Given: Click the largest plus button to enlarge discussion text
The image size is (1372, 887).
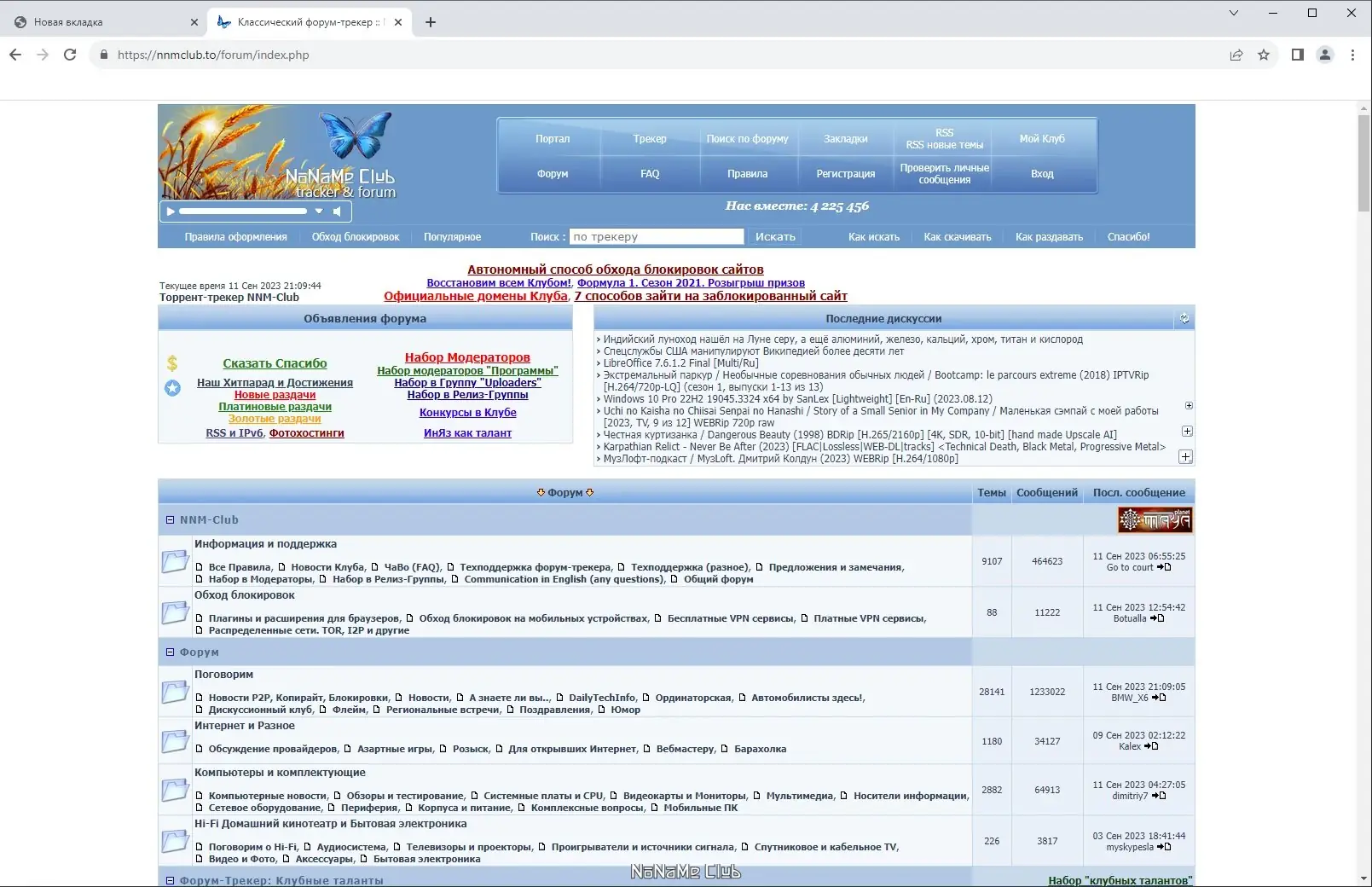Looking at the screenshot, I should tap(1185, 457).
